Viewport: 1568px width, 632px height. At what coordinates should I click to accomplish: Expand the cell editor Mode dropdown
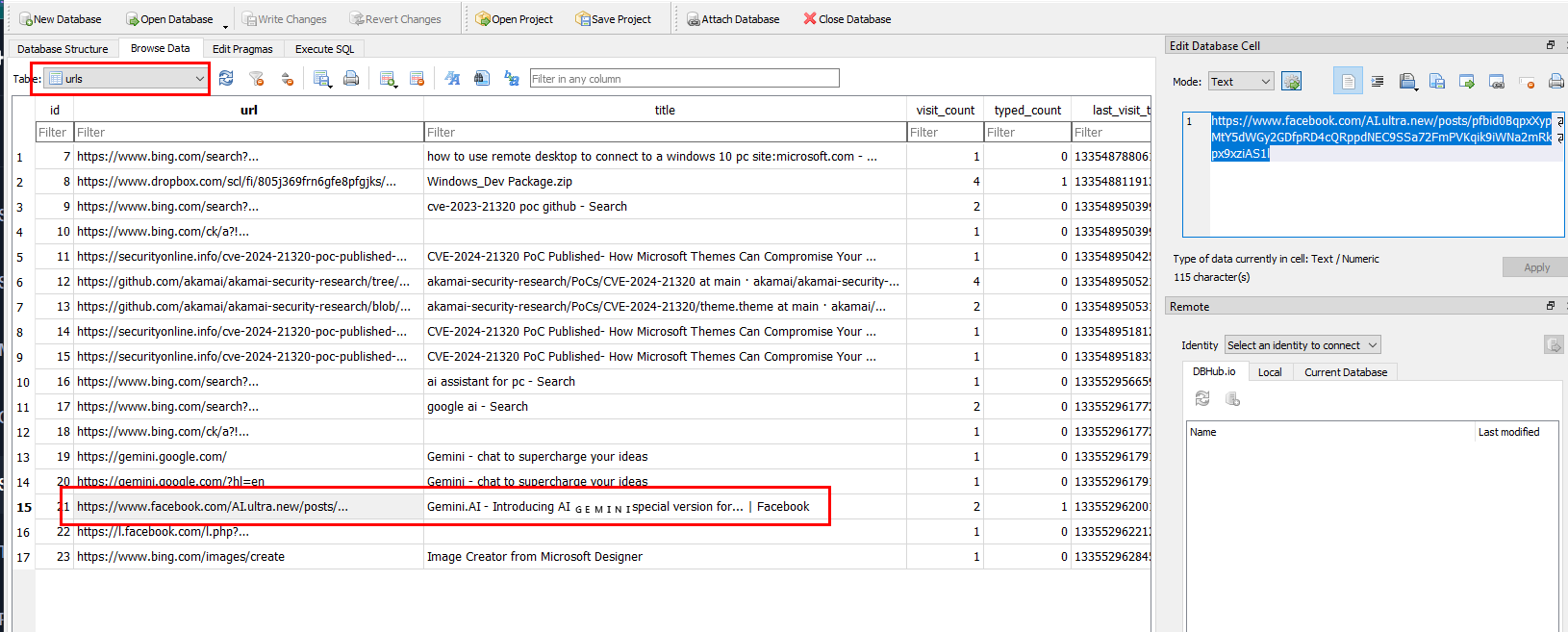point(1241,82)
